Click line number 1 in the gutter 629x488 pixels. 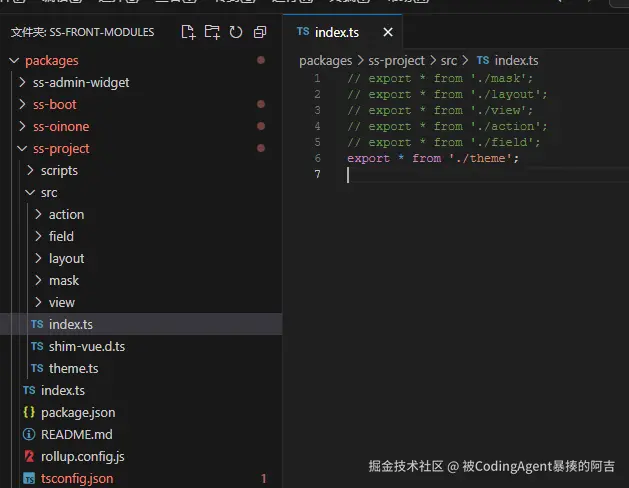click(x=317, y=78)
